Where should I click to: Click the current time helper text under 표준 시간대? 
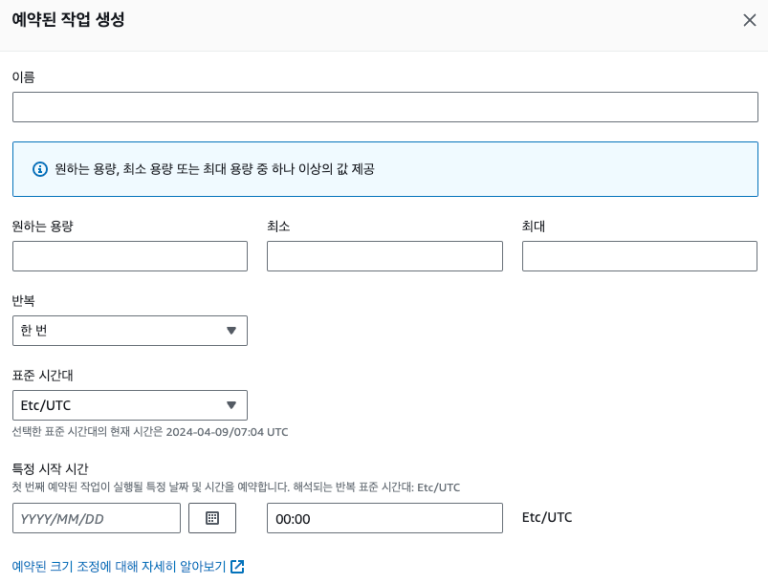tap(150, 432)
